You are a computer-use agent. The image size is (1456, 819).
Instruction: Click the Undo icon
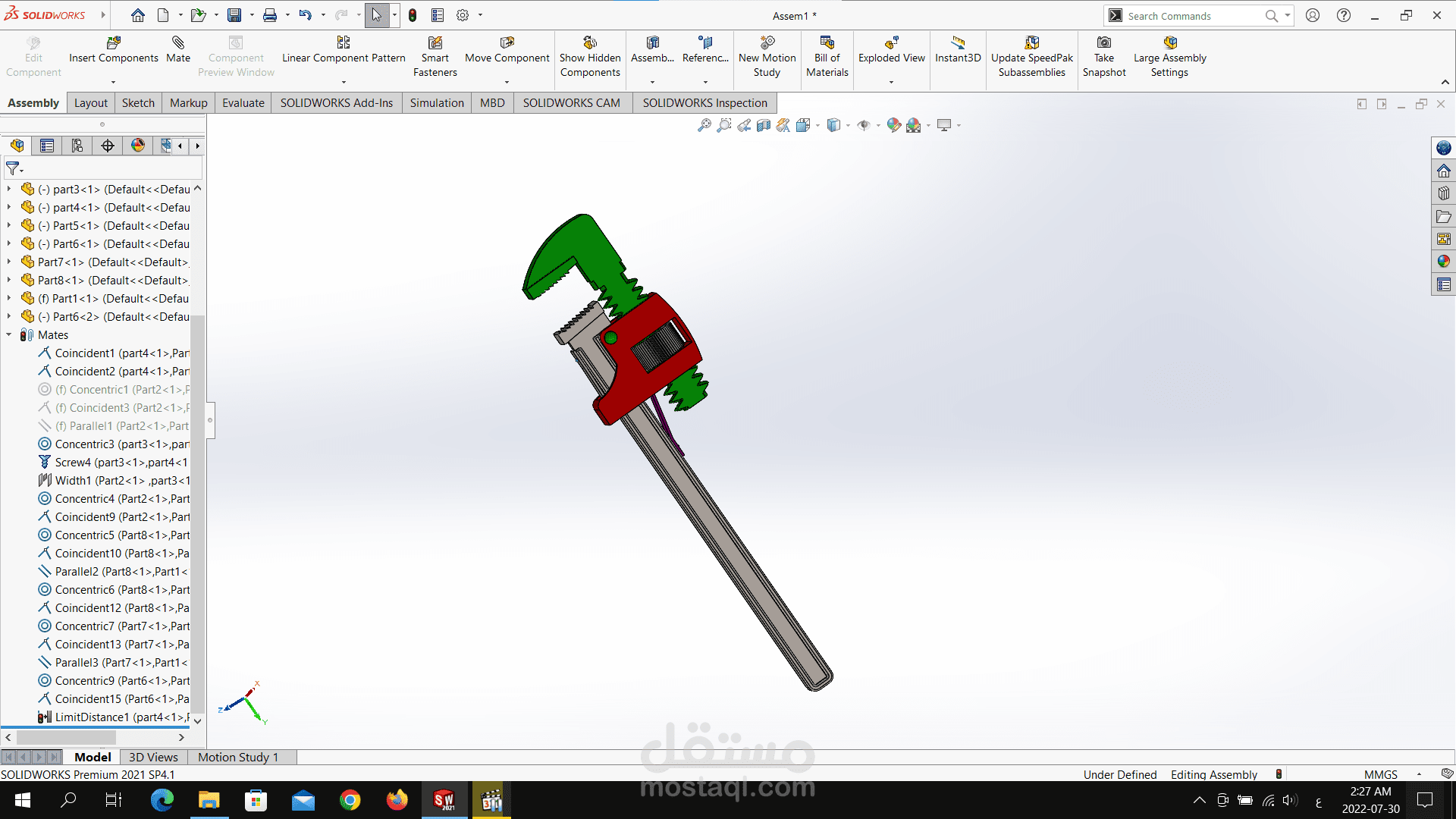coord(305,15)
